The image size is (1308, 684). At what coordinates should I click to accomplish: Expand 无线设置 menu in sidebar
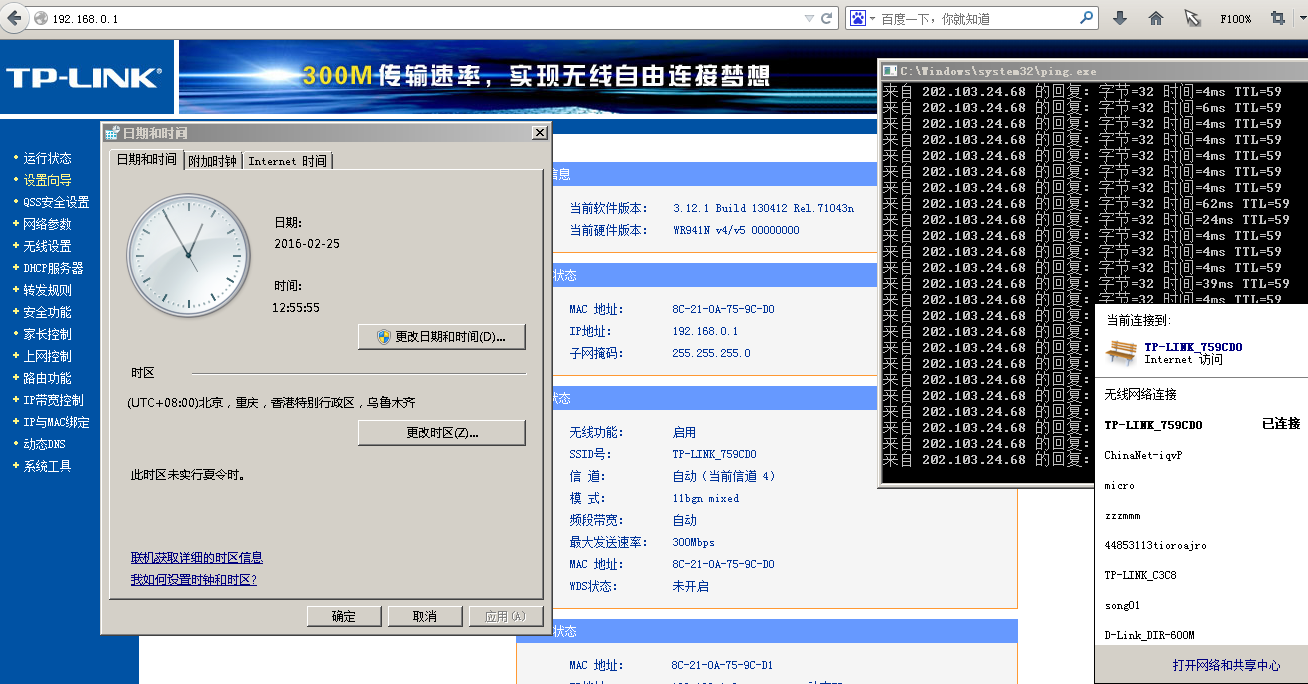click(x=48, y=246)
